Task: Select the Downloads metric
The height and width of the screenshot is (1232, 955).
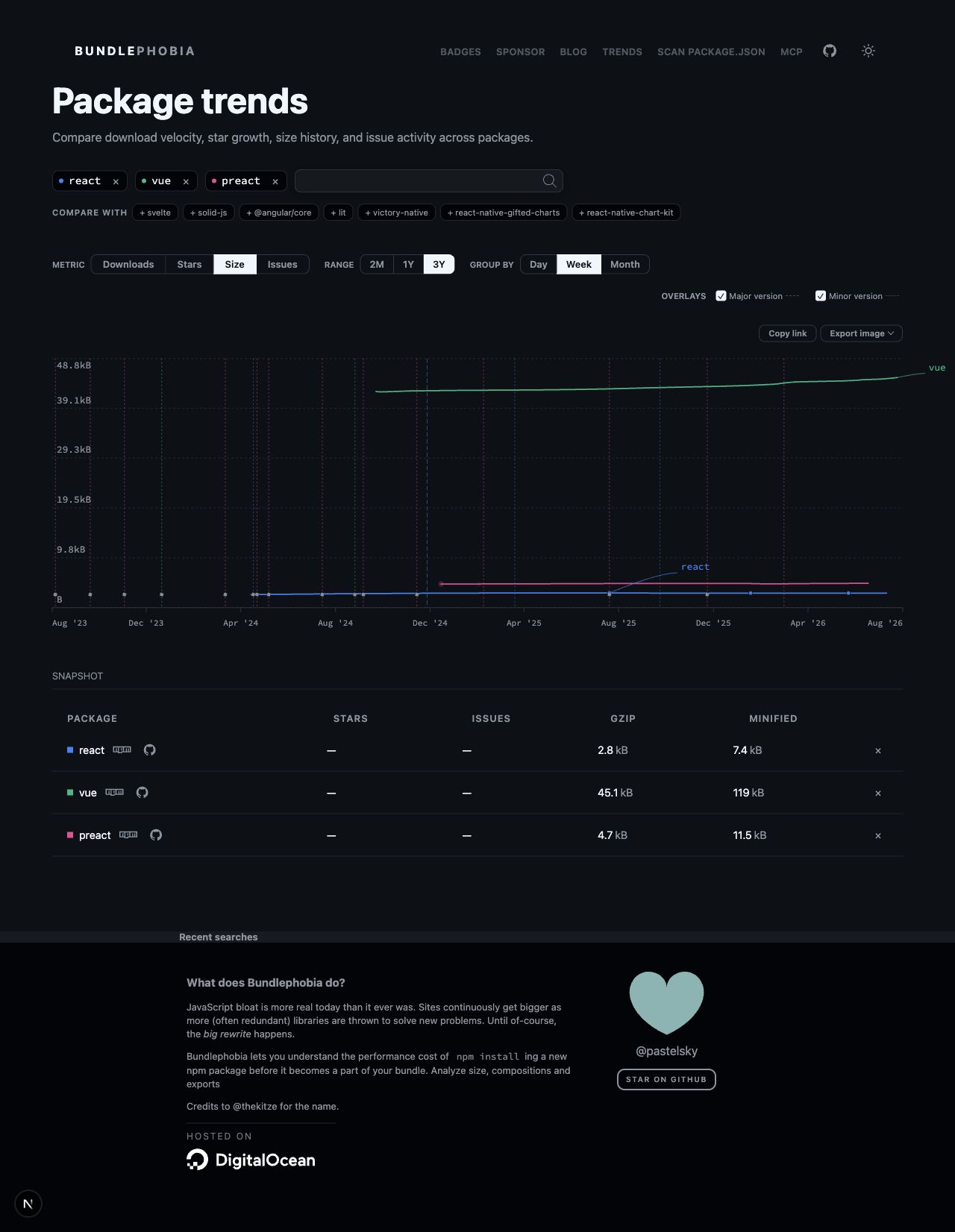Action: (x=128, y=264)
